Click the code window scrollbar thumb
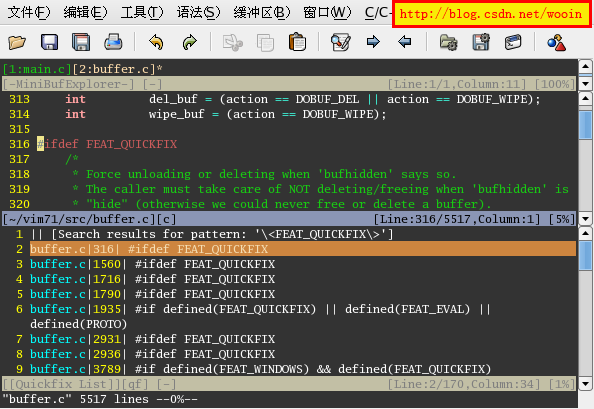 [x=586, y=125]
